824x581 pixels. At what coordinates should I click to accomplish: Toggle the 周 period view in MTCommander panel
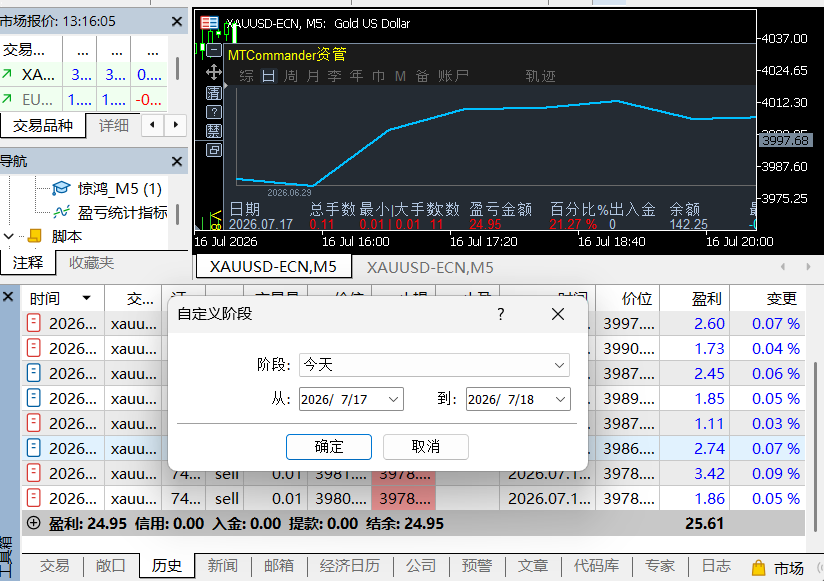tap(291, 76)
